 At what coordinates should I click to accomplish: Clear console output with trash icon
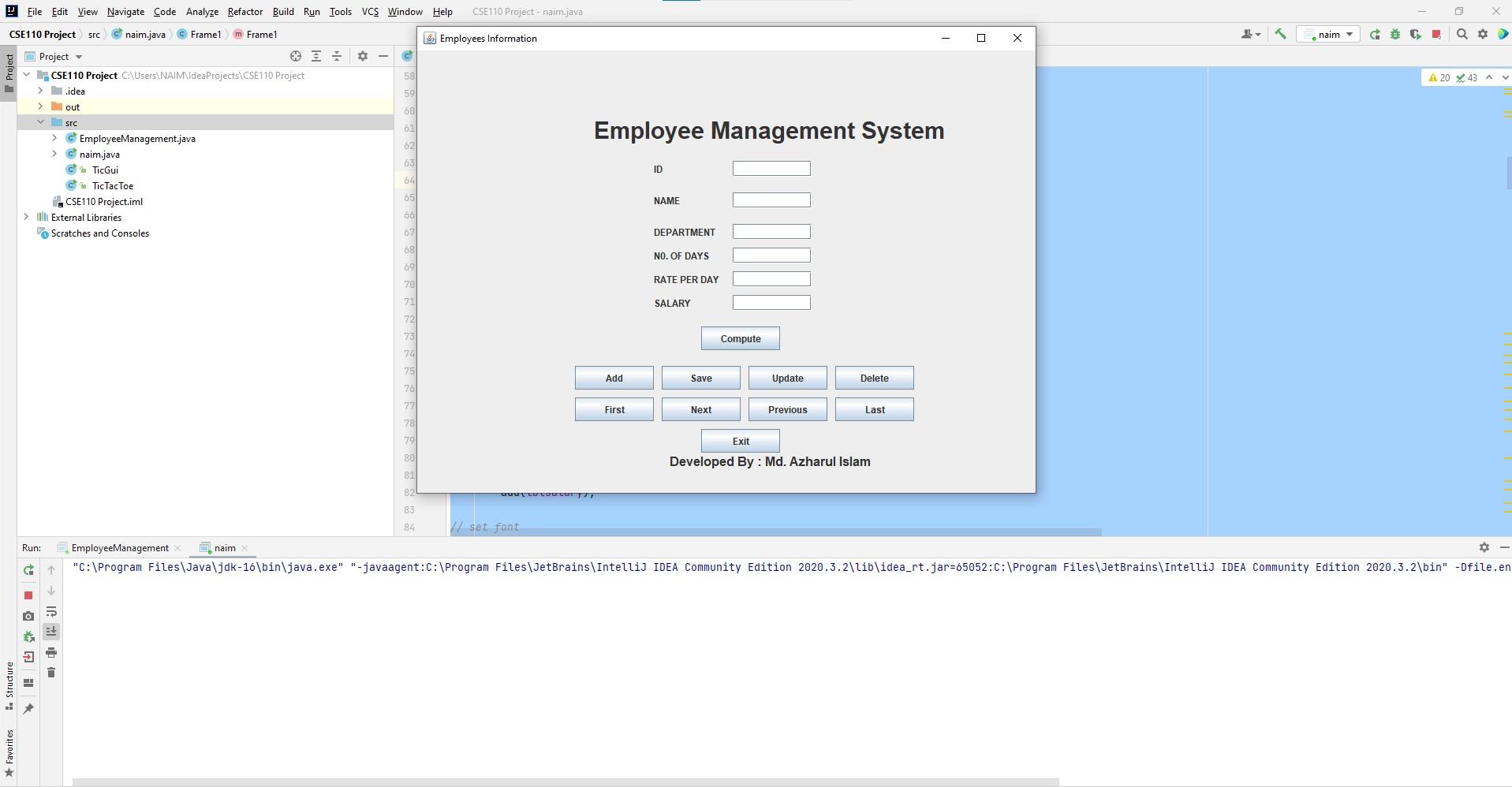[x=51, y=672]
